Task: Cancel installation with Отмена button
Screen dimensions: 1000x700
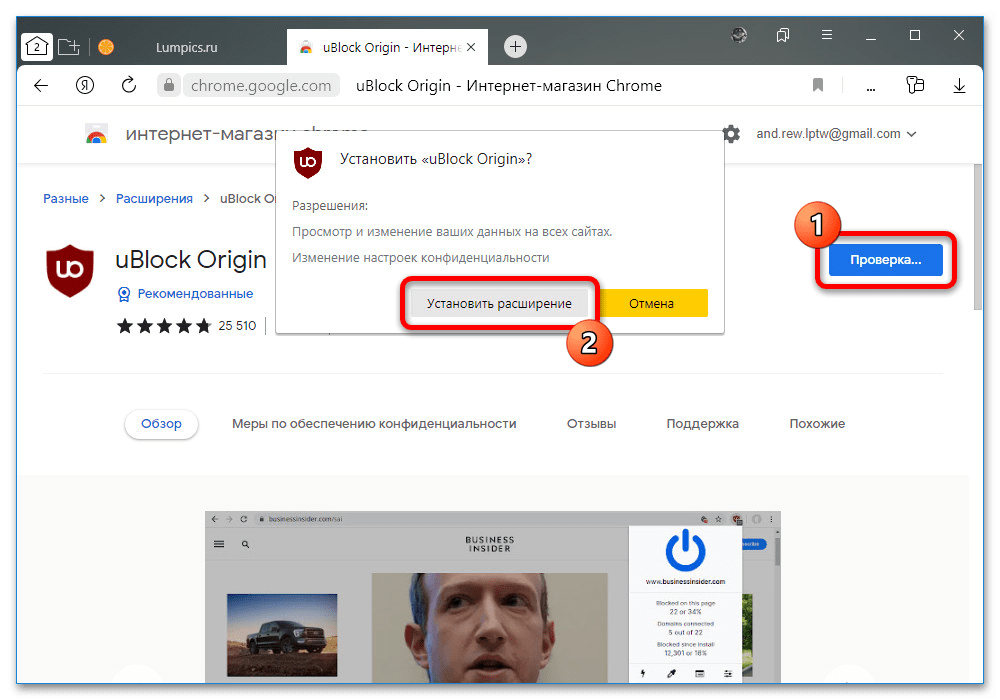Action: coord(651,303)
